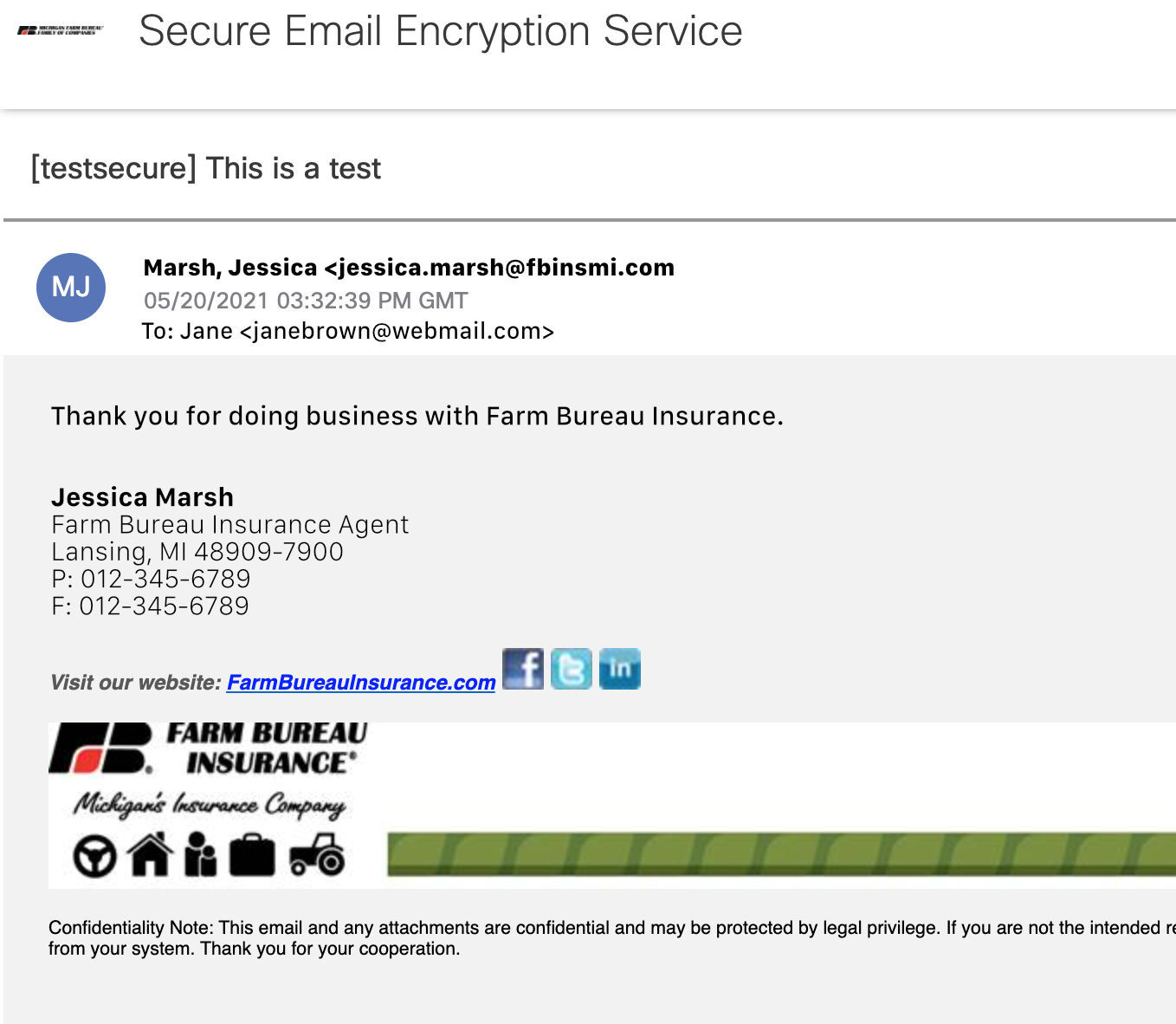Click the steering wheel auto insurance icon

click(94, 856)
